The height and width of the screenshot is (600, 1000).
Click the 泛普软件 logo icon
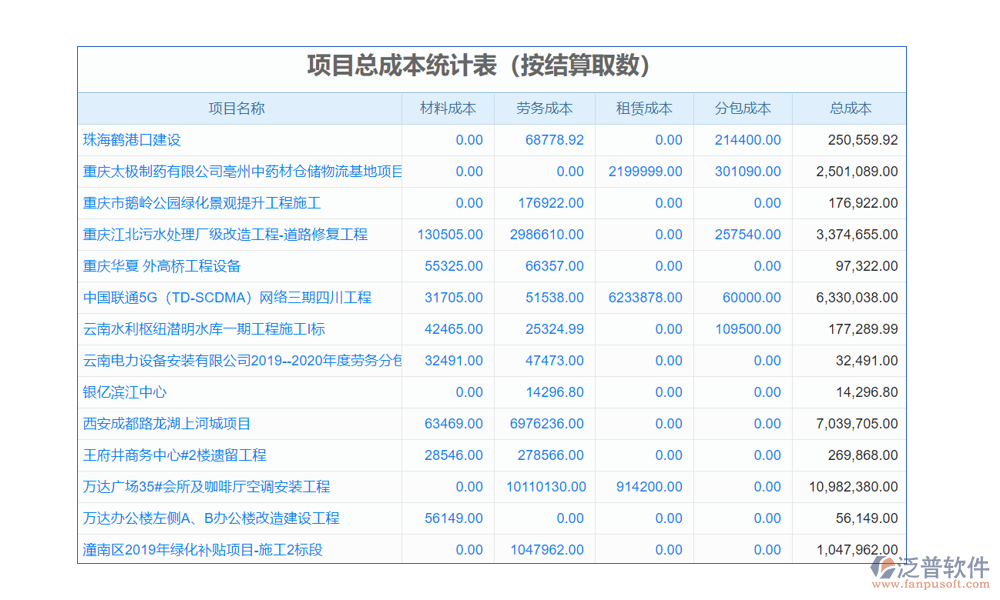coord(885,568)
